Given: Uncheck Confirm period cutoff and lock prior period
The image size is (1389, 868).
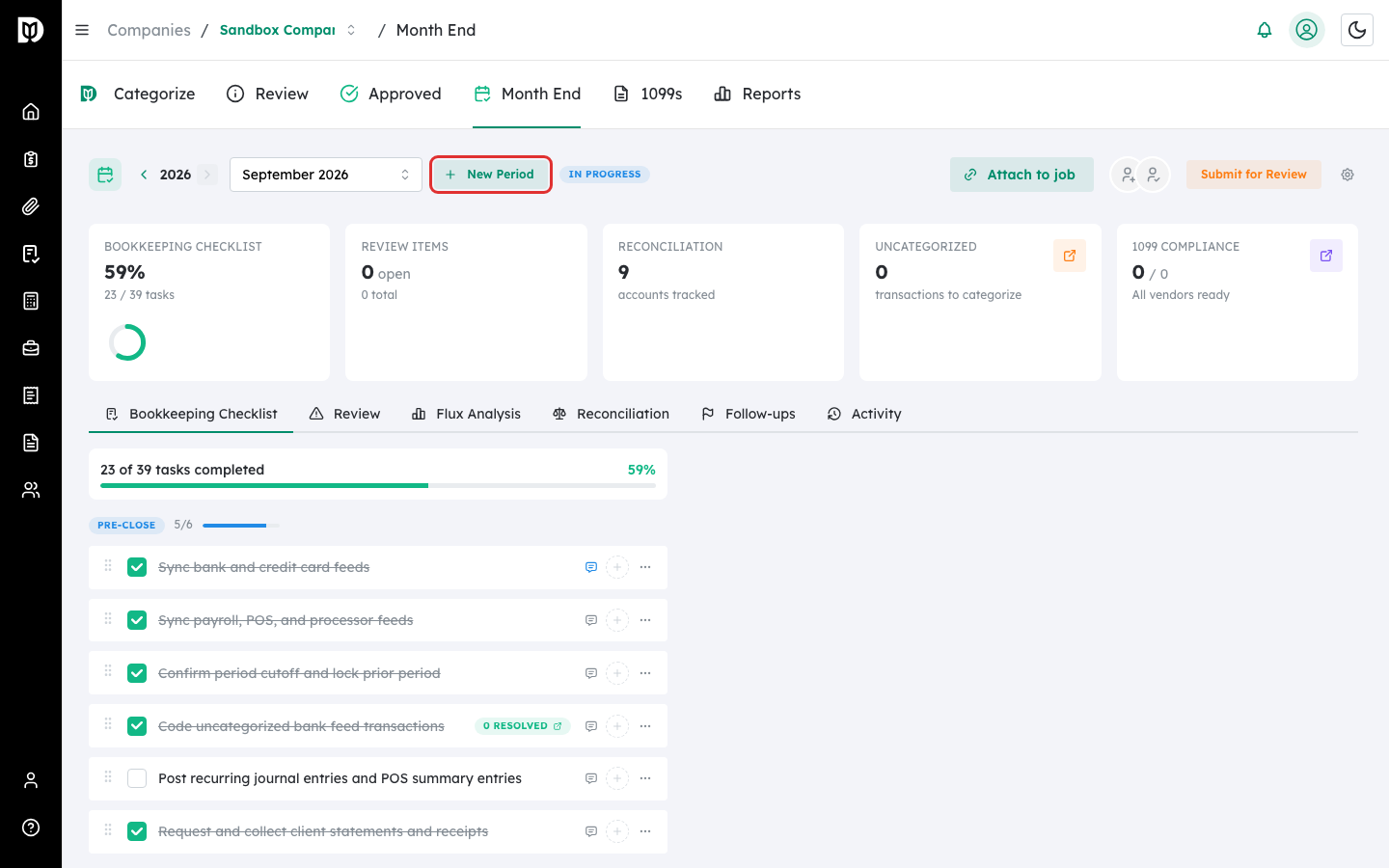Looking at the screenshot, I should [137, 673].
